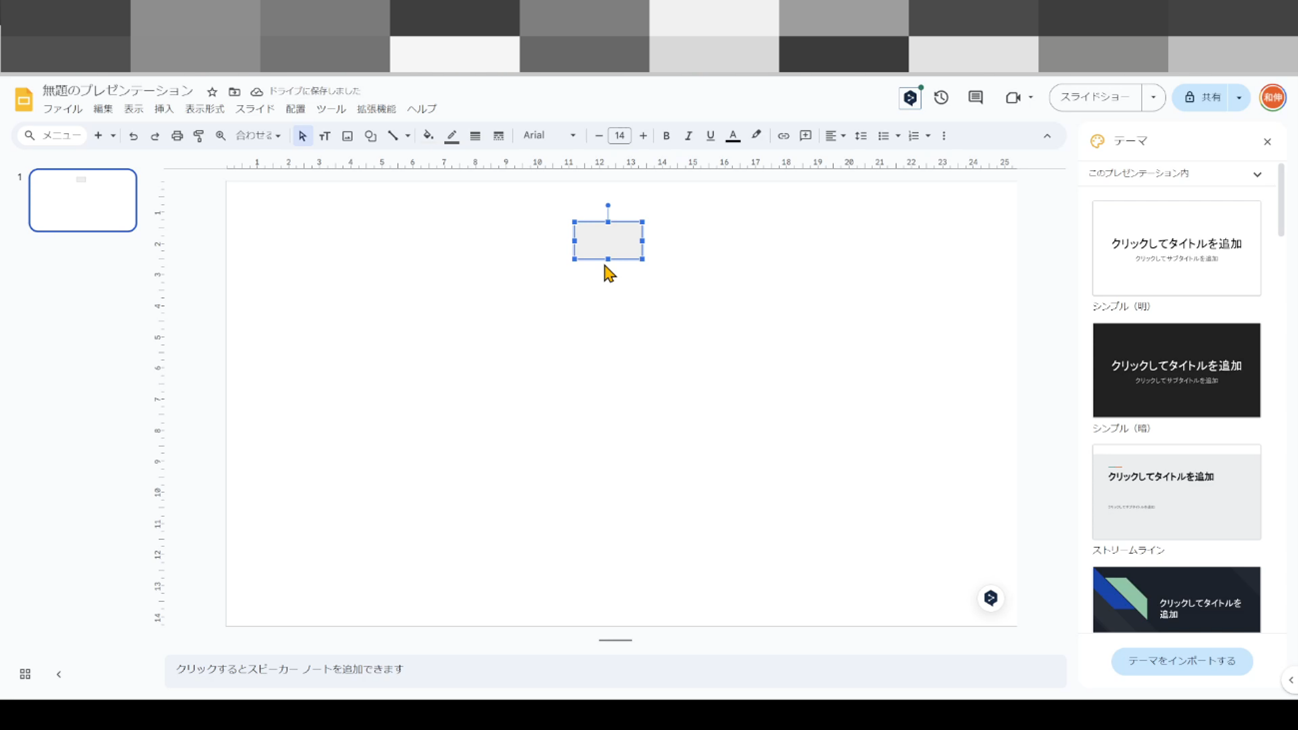
Task: Click the add comment toolbar icon
Action: click(x=805, y=136)
